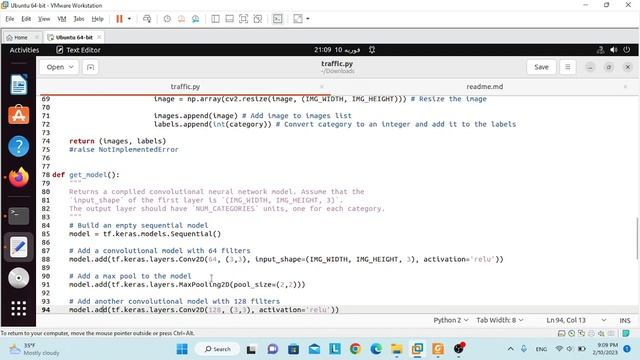Pause the virtual machine with the orange pause button
This screenshot has height=360, width=640.
pyautogui.click(x=119, y=19)
